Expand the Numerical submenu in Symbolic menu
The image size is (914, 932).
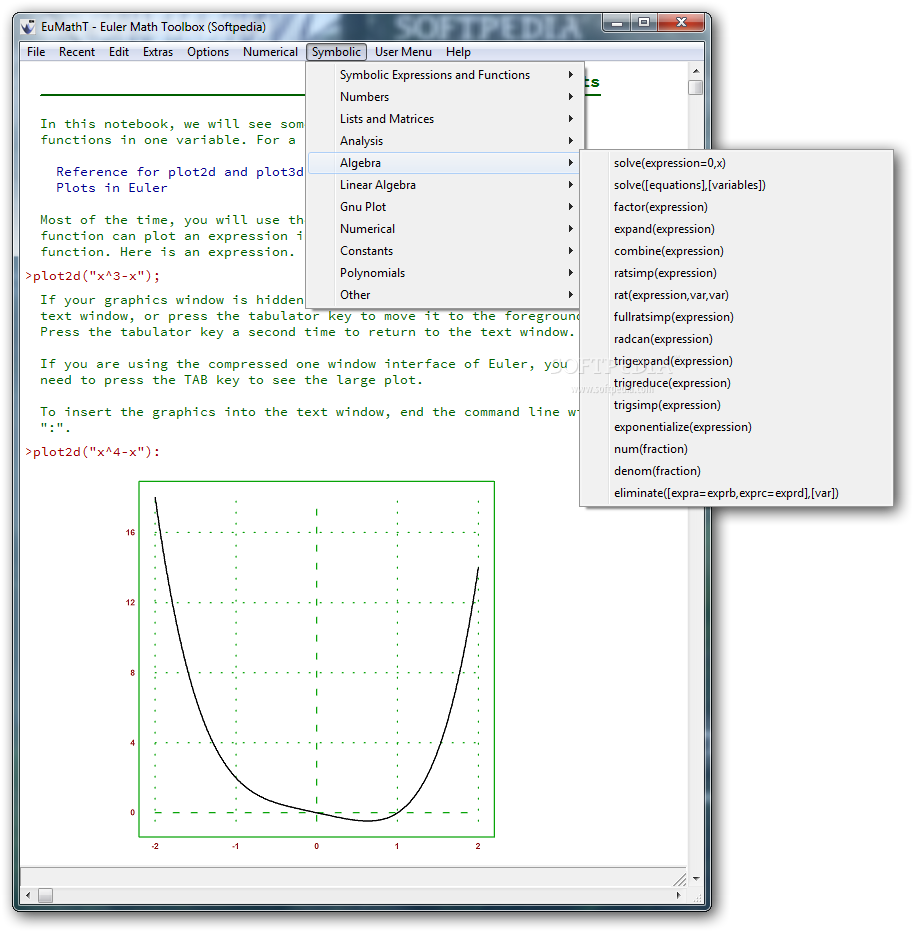445,229
